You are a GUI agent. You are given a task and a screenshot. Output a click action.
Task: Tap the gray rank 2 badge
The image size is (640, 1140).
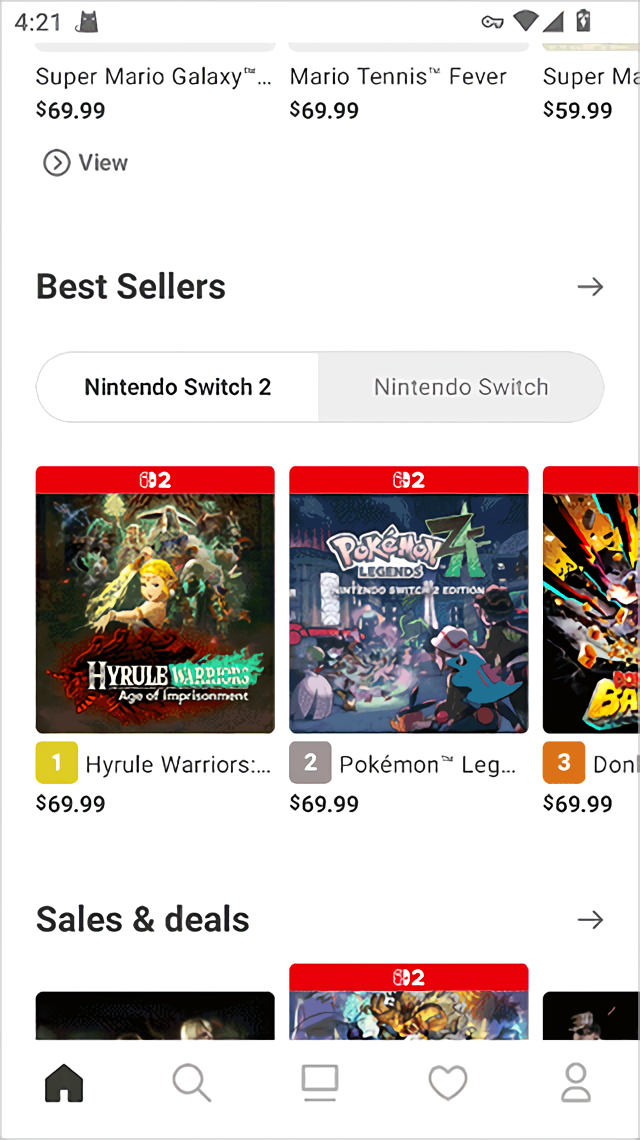coord(311,763)
